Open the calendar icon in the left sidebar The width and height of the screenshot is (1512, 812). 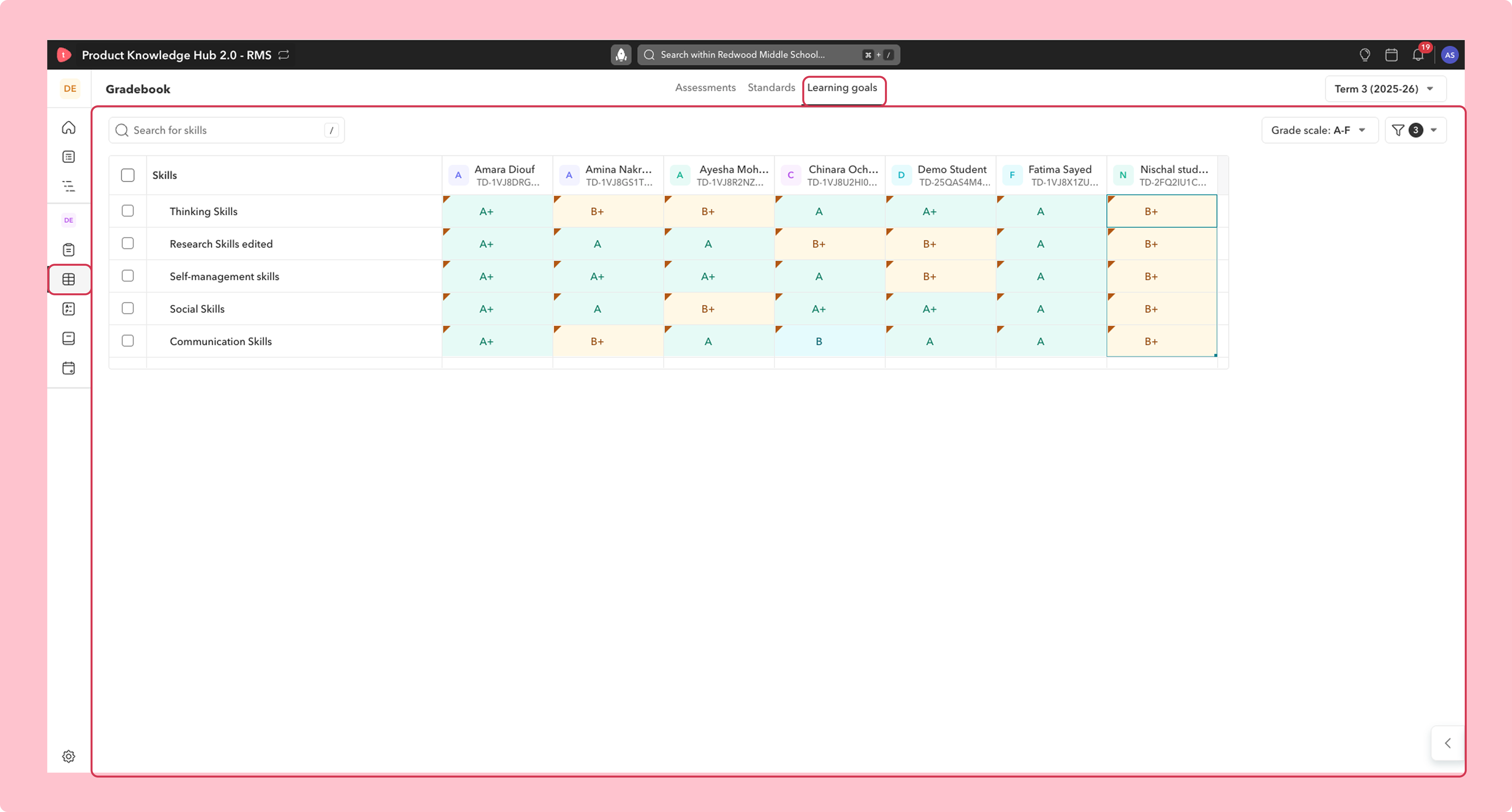pyautogui.click(x=69, y=368)
